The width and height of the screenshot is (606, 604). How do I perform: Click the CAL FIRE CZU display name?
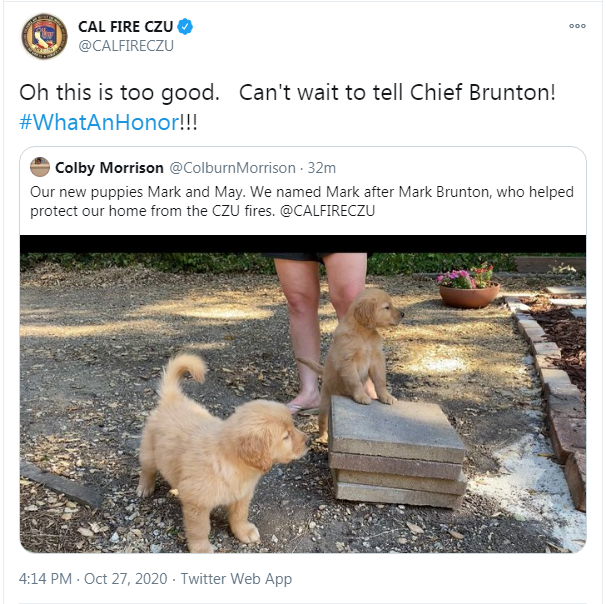pyautogui.click(x=125, y=27)
